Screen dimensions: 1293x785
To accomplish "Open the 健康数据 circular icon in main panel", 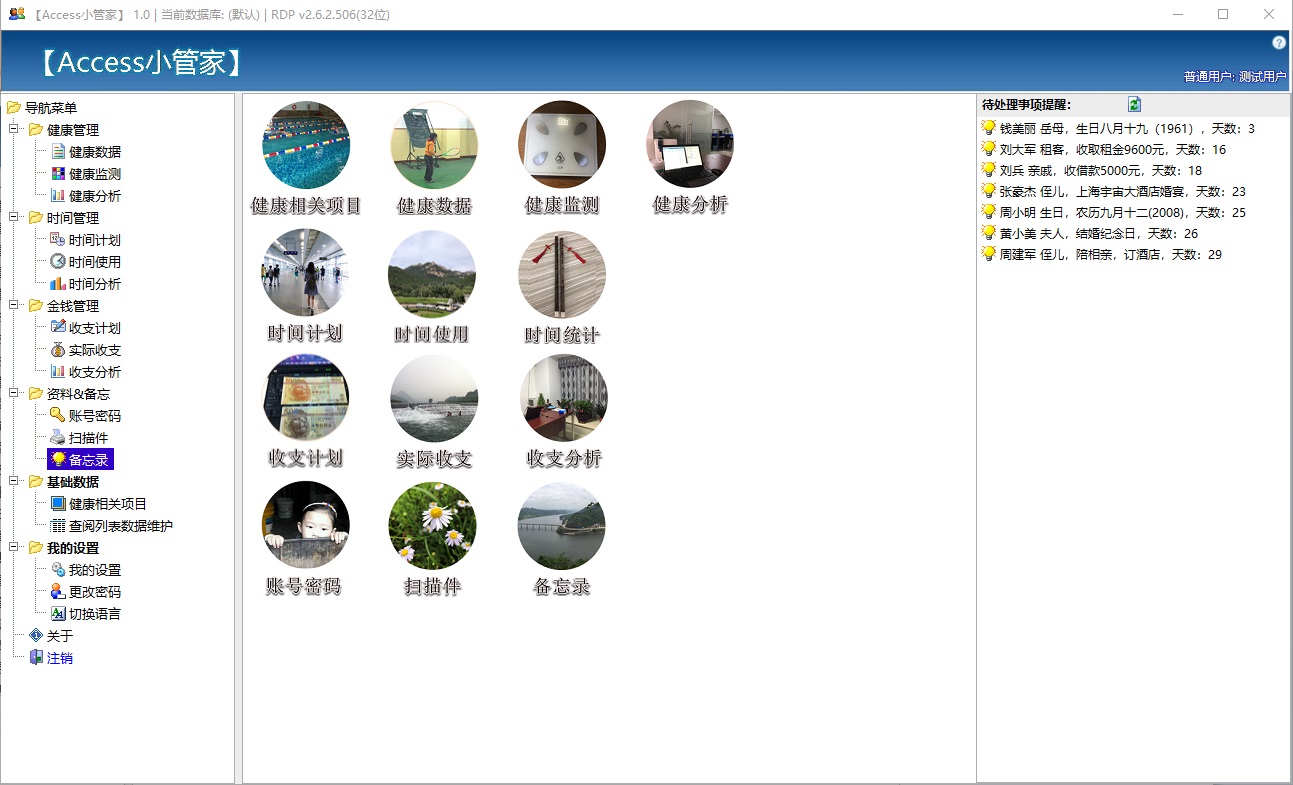I will (x=434, y=145).
